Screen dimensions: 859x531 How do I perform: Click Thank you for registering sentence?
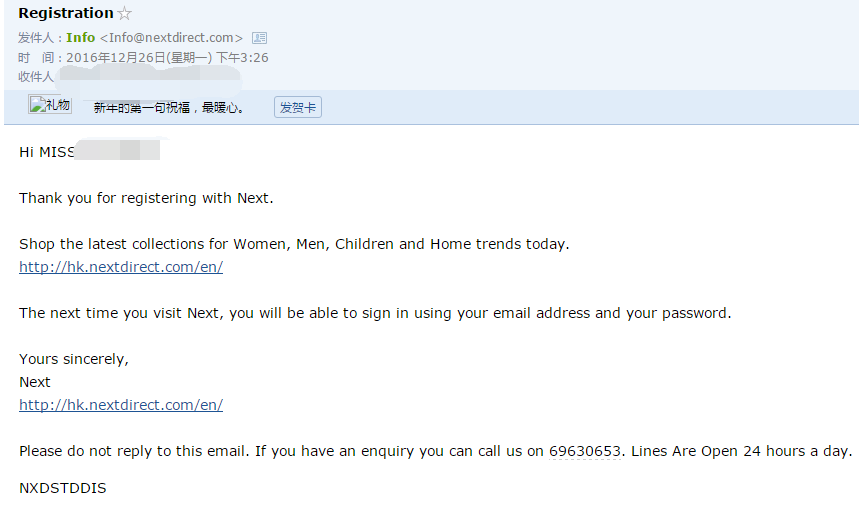click(x=146, y=198)
